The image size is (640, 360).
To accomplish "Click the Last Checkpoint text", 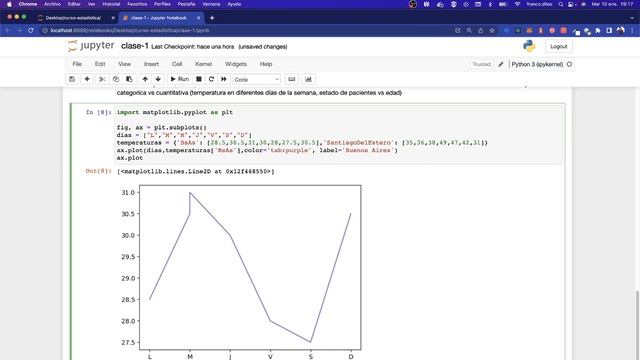I will pos(193,47).
